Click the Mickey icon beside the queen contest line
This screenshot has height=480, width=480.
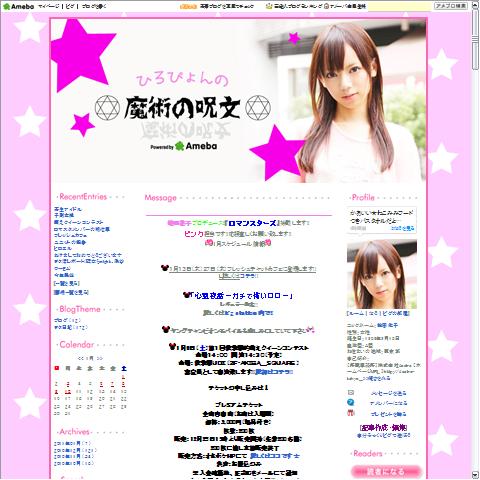pyautogui.click(x=172, y=347)
